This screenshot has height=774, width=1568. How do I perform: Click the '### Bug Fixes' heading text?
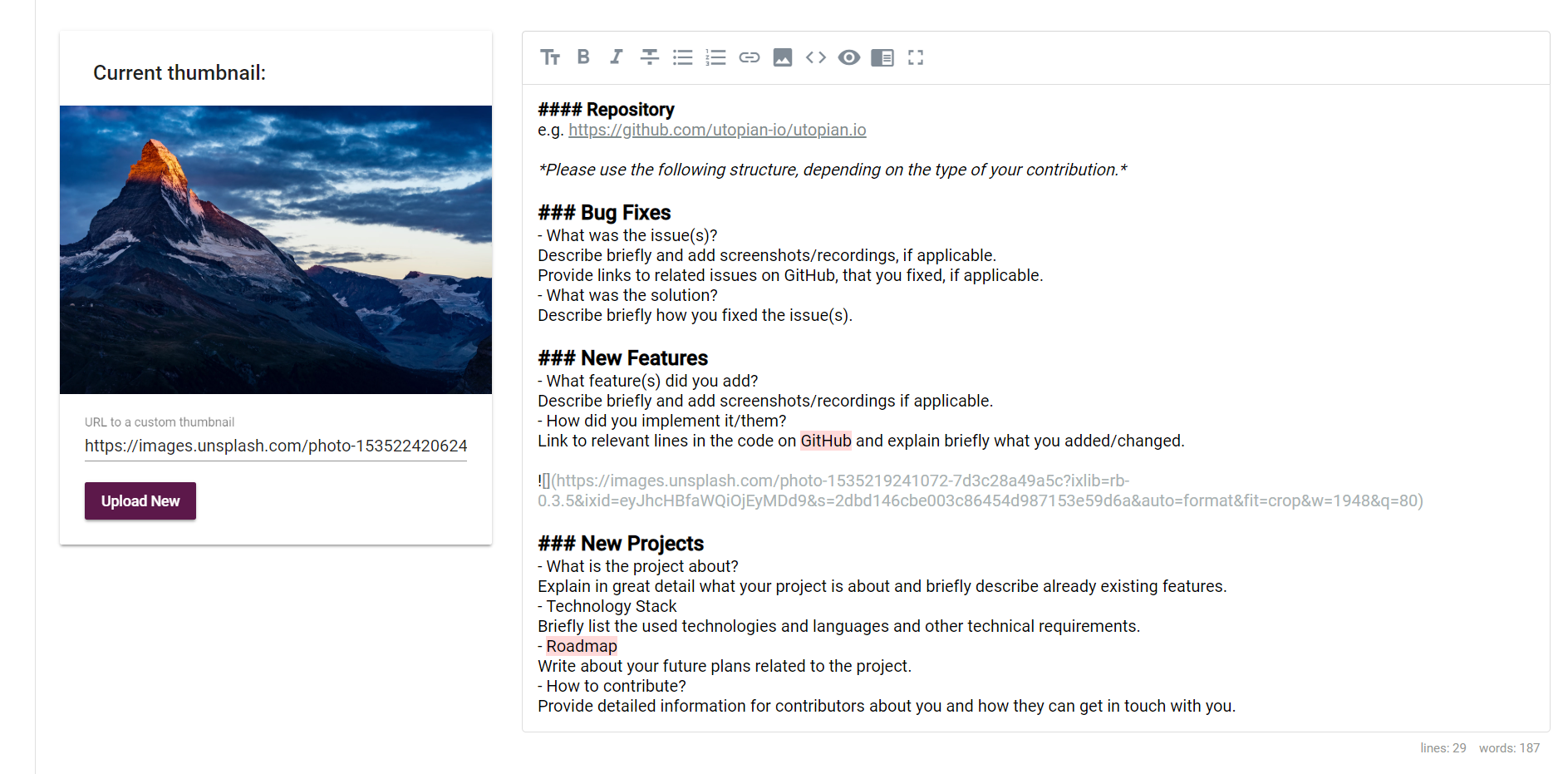604,213
